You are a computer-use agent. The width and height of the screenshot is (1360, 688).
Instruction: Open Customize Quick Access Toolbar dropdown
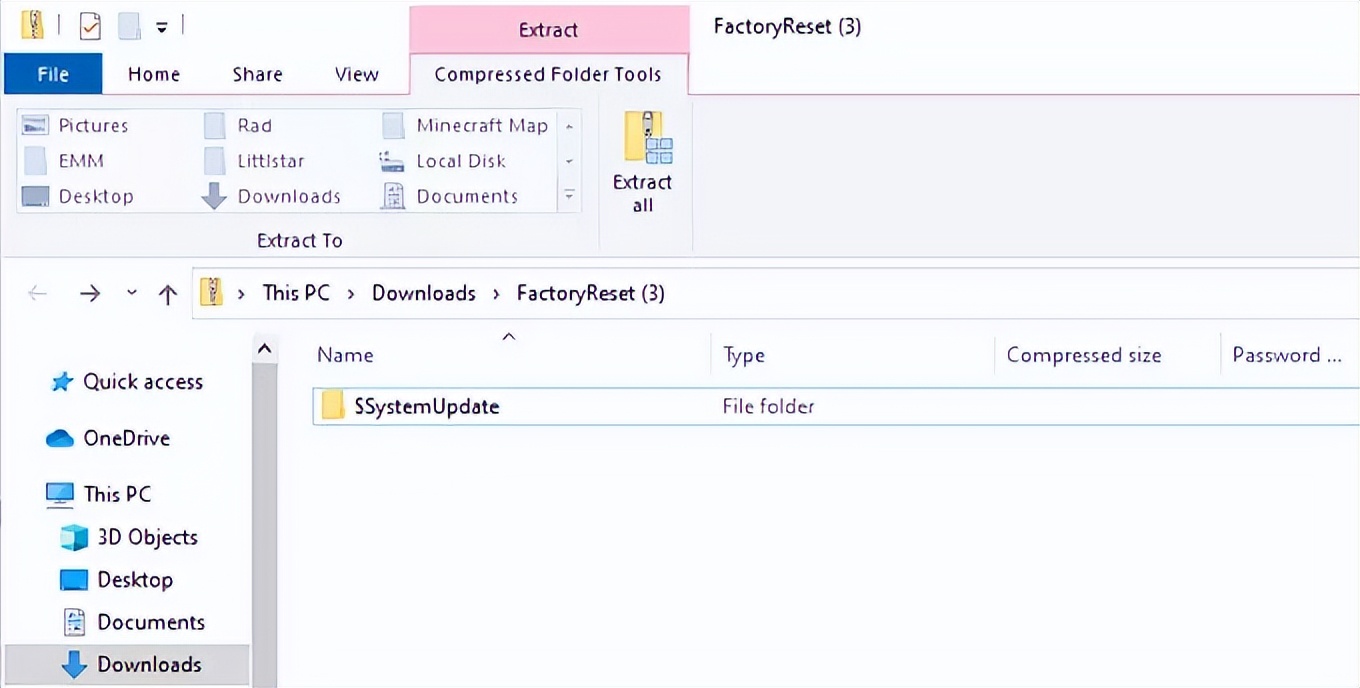[x=161, y=27]
